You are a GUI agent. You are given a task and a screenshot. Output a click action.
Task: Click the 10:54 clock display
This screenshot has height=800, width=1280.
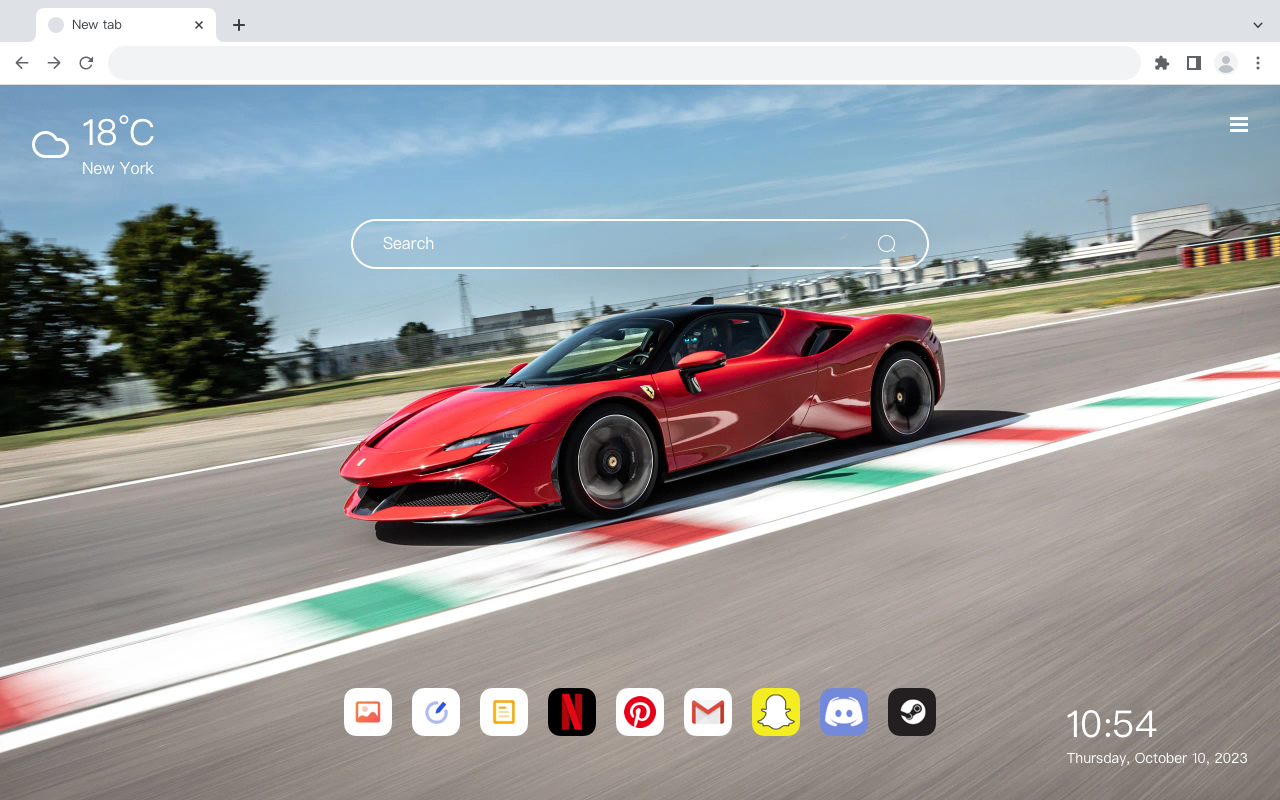coord(1111,724)
